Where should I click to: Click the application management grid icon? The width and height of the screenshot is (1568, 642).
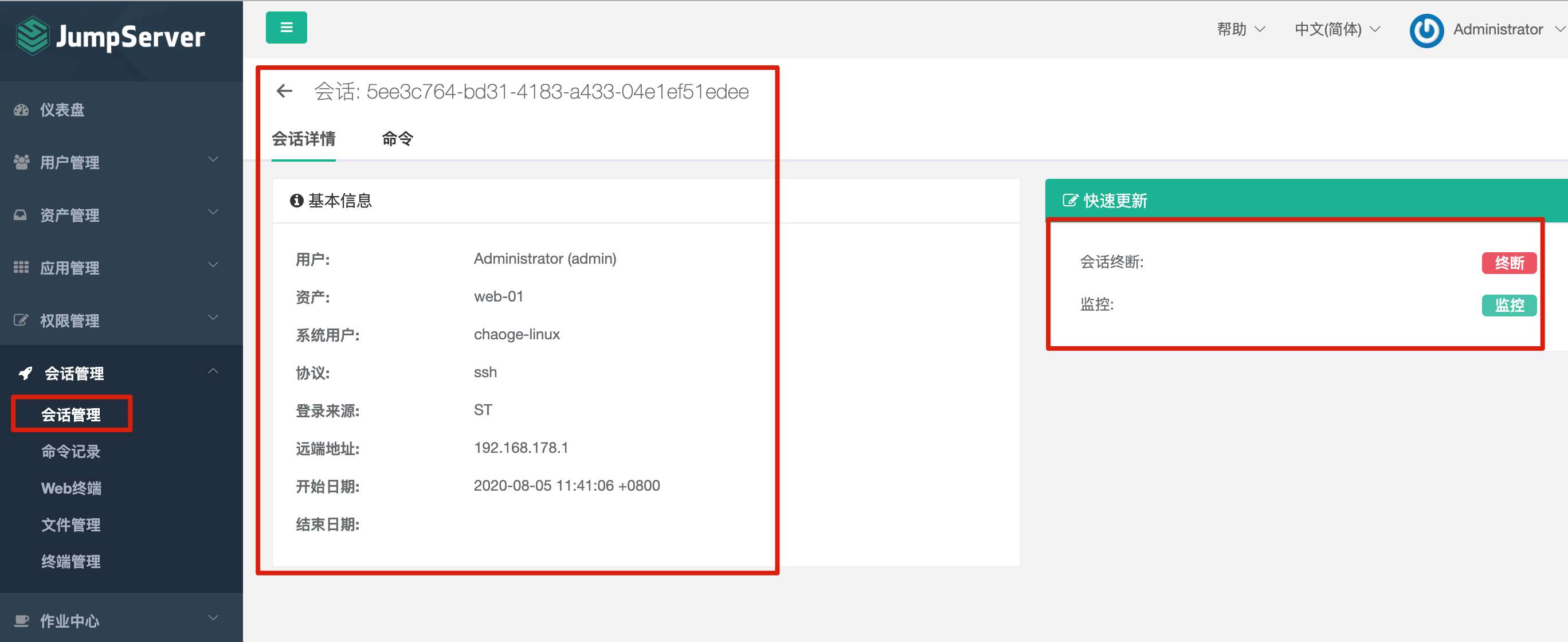click(x=21, y=267)
